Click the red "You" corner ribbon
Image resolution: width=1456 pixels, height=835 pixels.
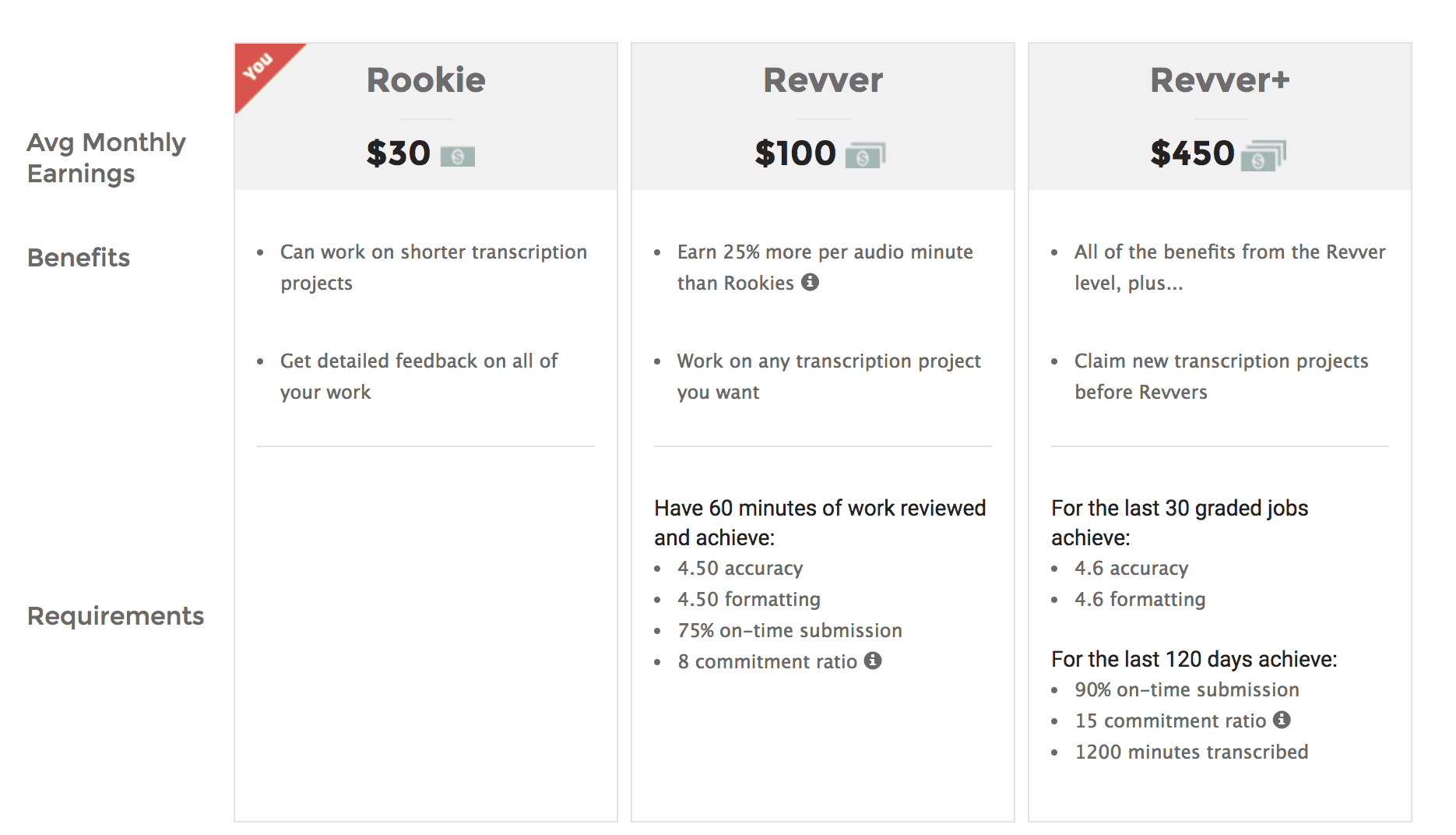coord(259,69)
